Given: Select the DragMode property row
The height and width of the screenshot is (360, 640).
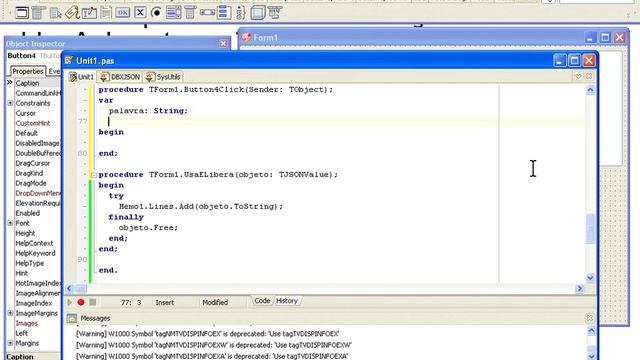Looking at the screenshot, I should pyautogui.click(x=37, y=183).
